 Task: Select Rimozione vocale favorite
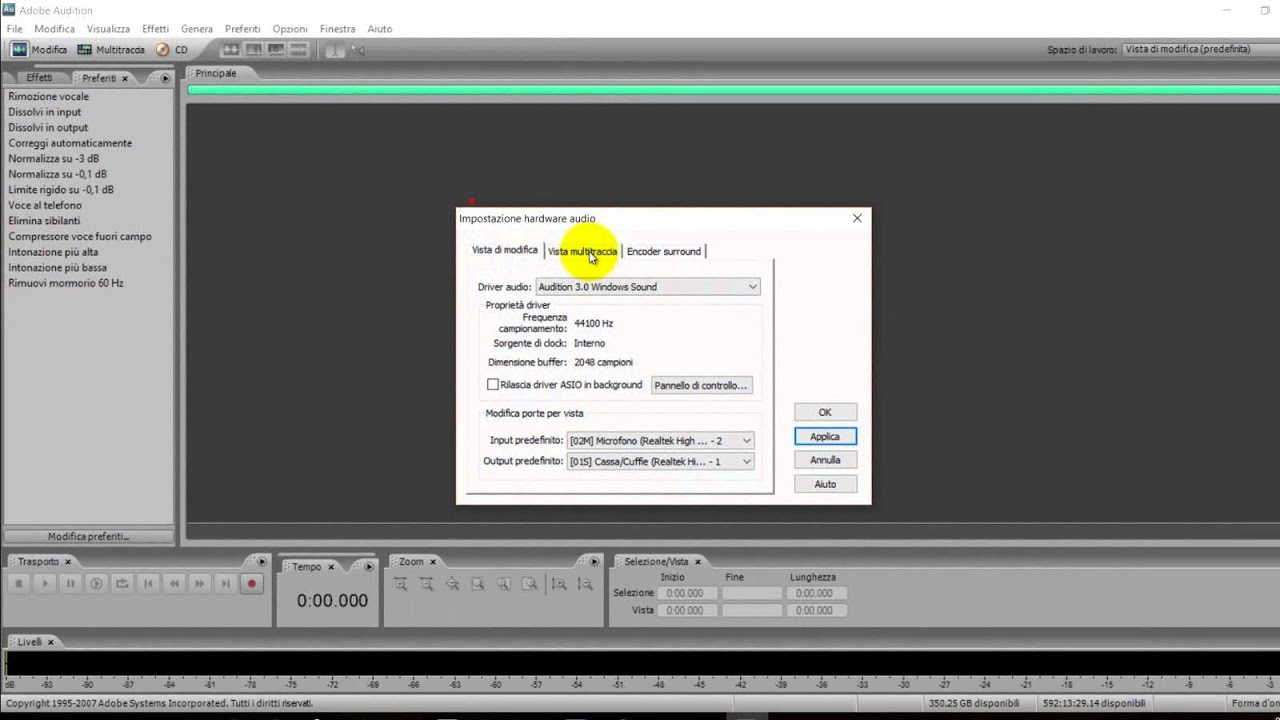[49, 97]
